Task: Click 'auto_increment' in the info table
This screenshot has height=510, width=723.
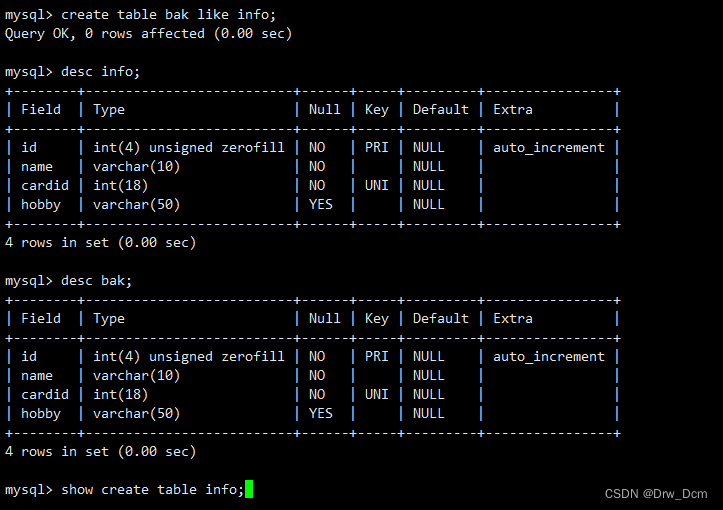Action: point(549,148)
